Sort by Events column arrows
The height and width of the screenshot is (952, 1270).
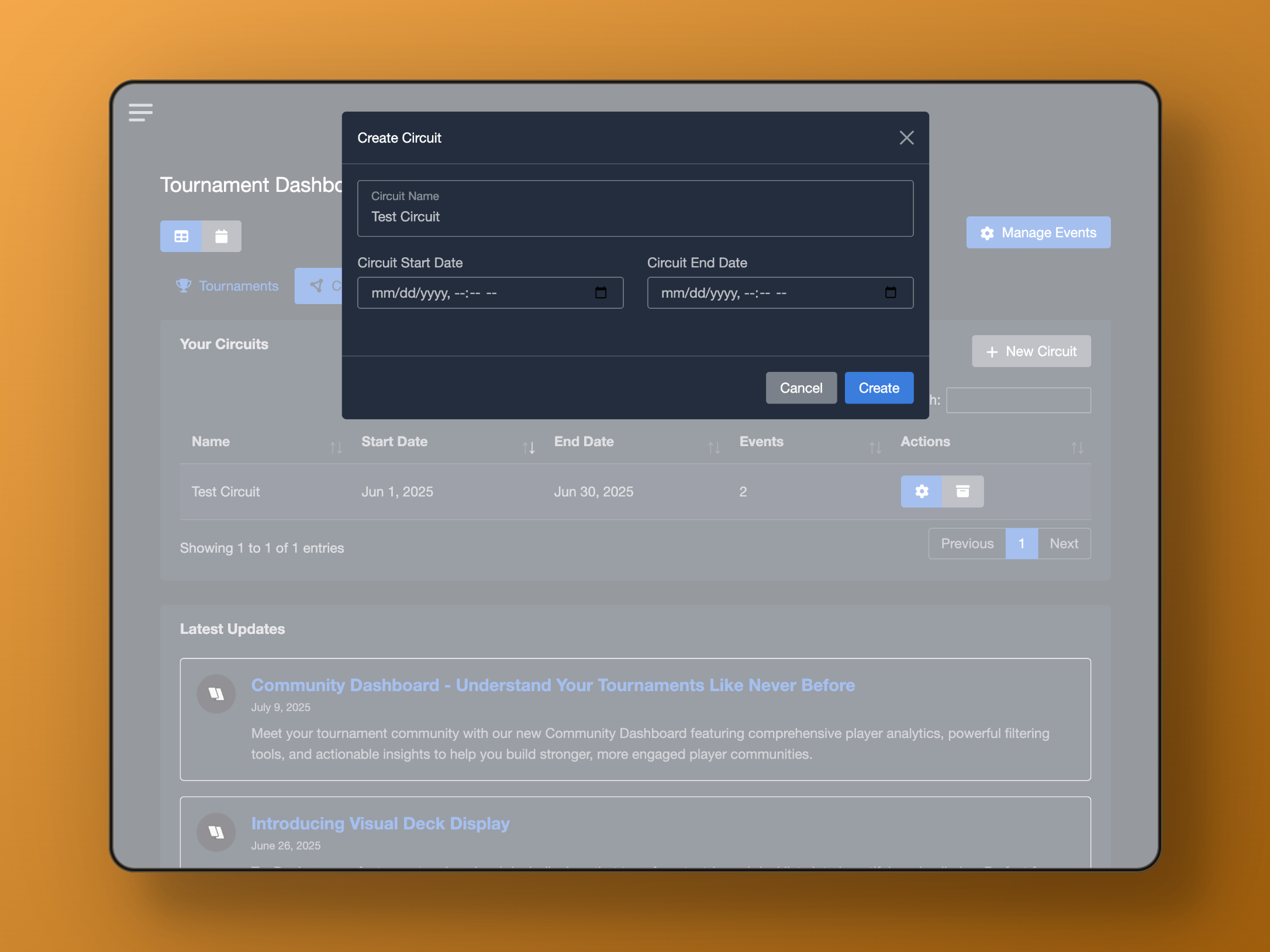click(875, 448)
